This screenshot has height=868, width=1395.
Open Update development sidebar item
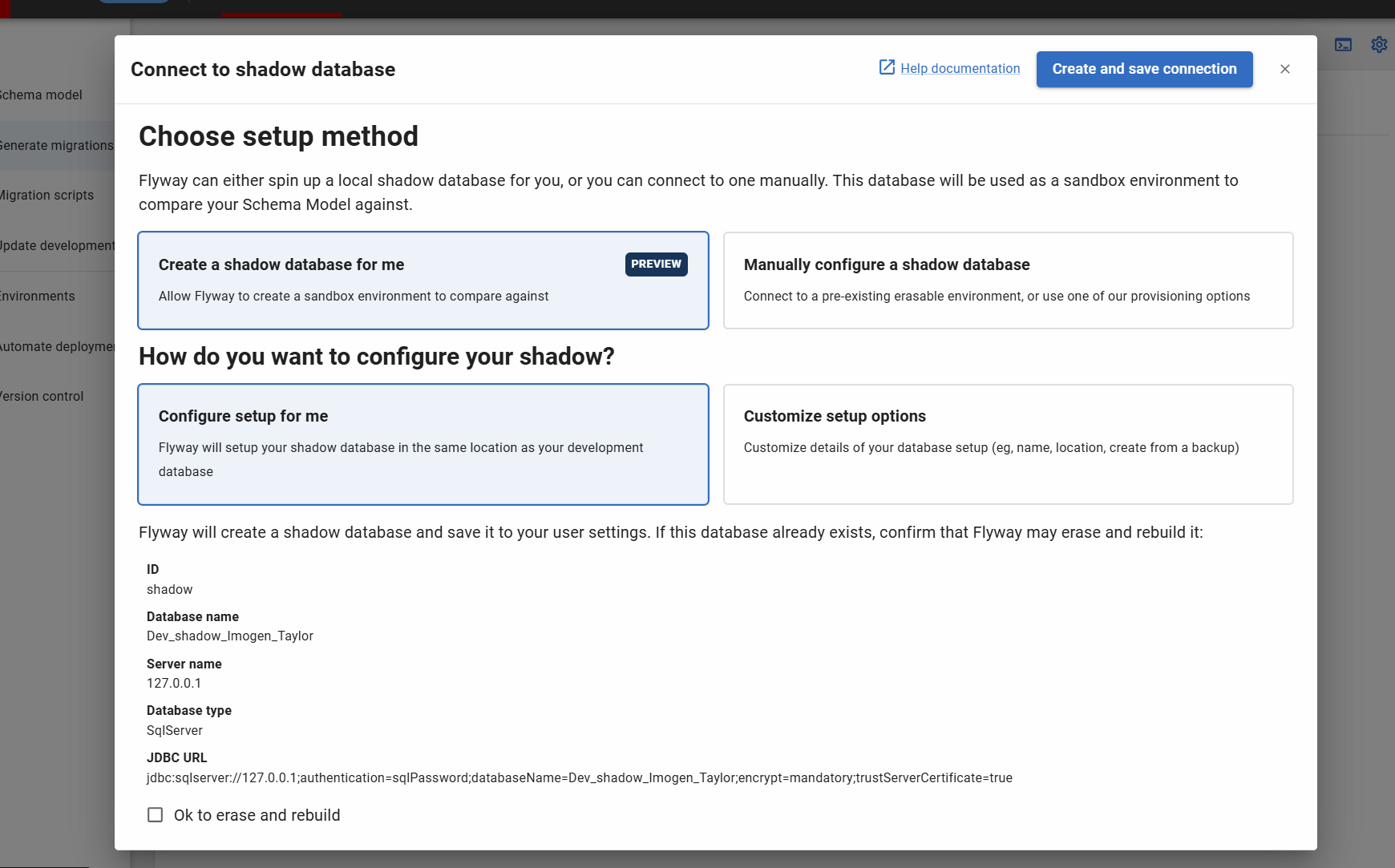[56, 245]
